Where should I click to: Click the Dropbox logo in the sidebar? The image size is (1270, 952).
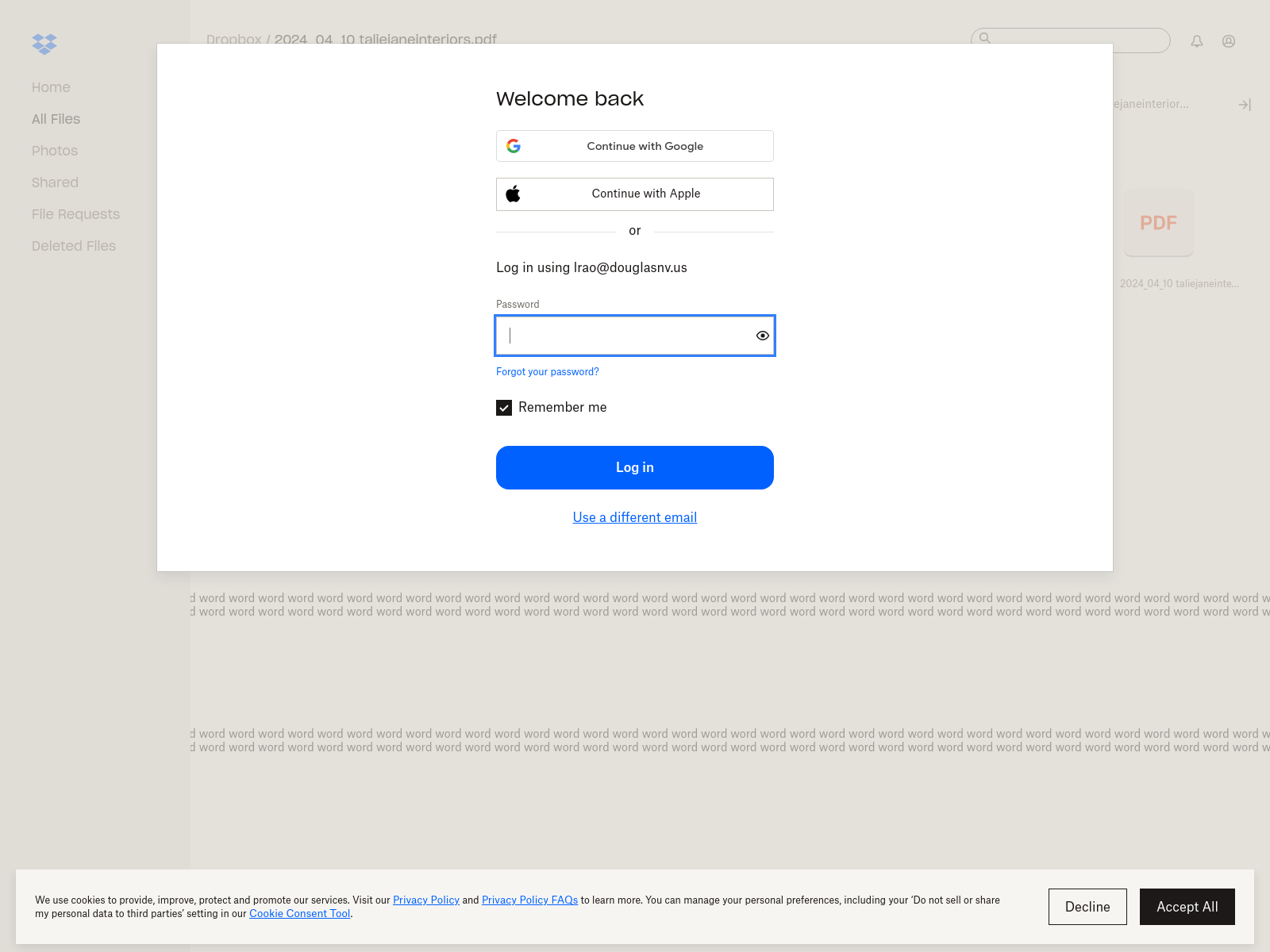click(x=44, y=44)
